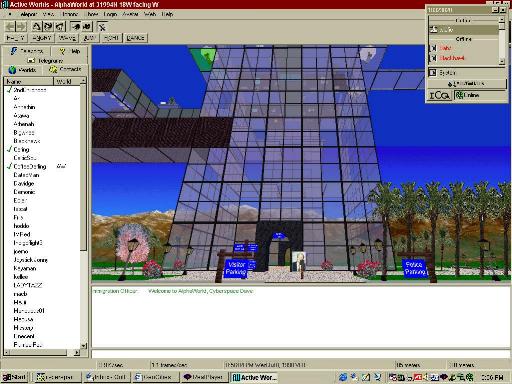Open the Worlds tab with globe icon
512x384 pixels.
click(22, 70)
